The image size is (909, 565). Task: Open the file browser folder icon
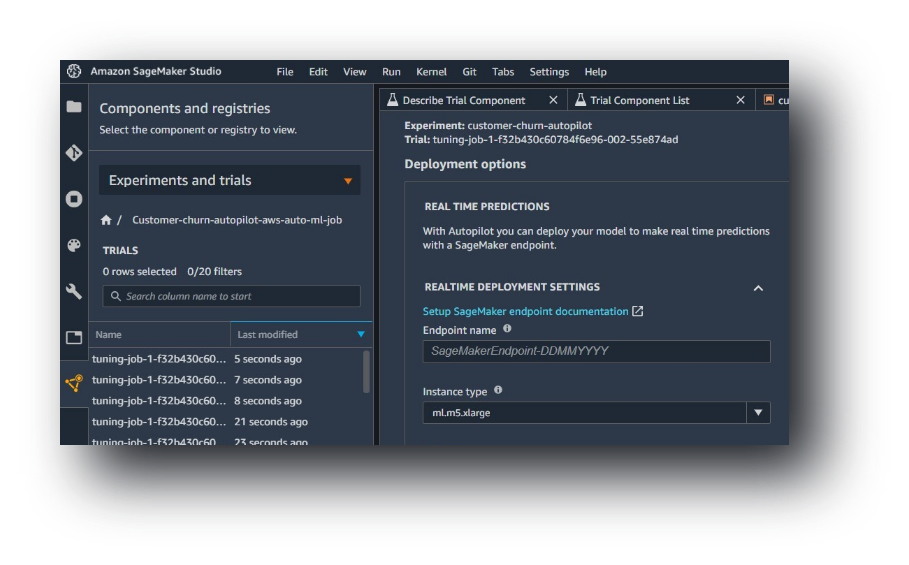click(74, 107)
